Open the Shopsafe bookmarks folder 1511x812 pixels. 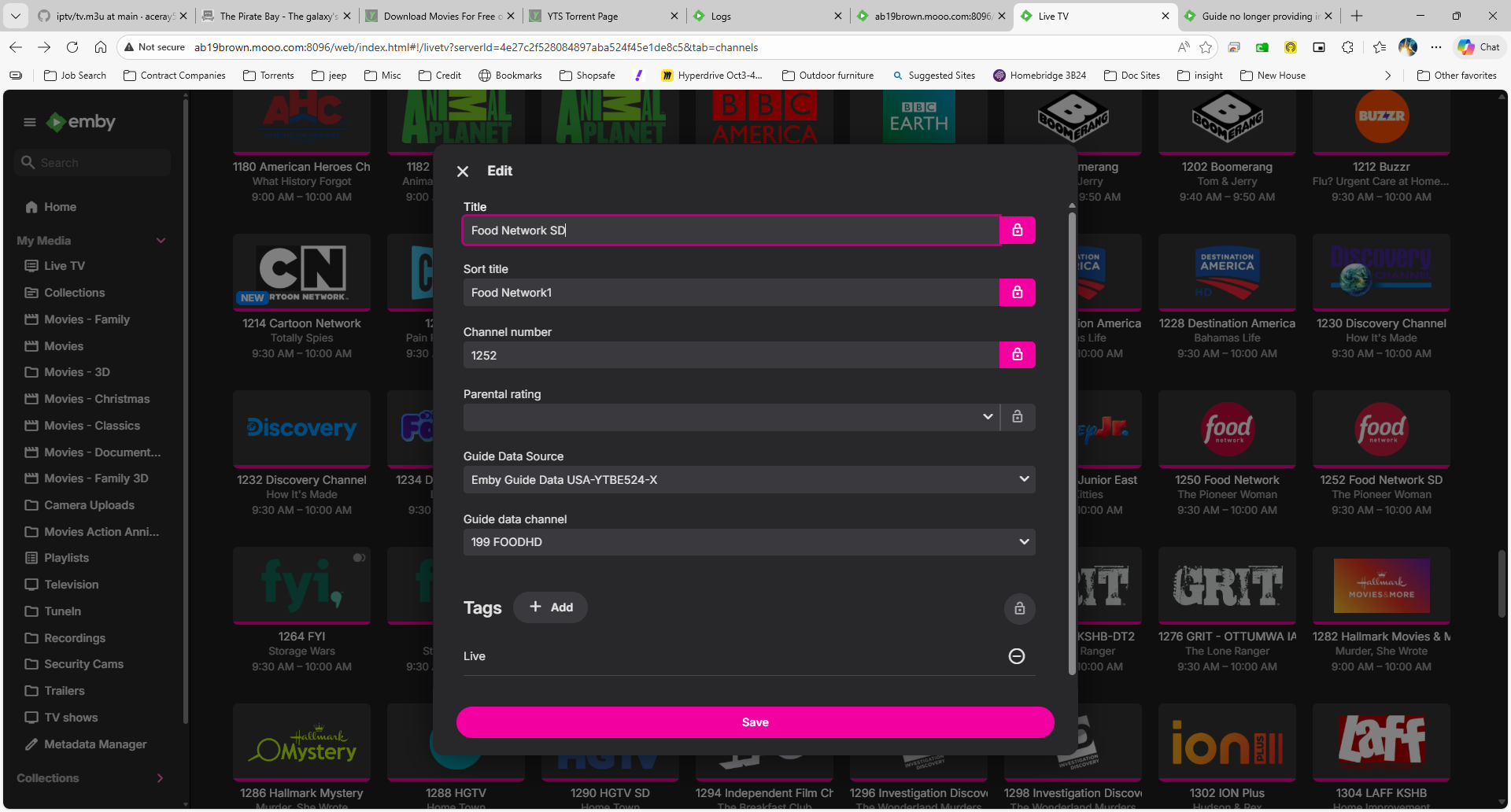(587, 76)
